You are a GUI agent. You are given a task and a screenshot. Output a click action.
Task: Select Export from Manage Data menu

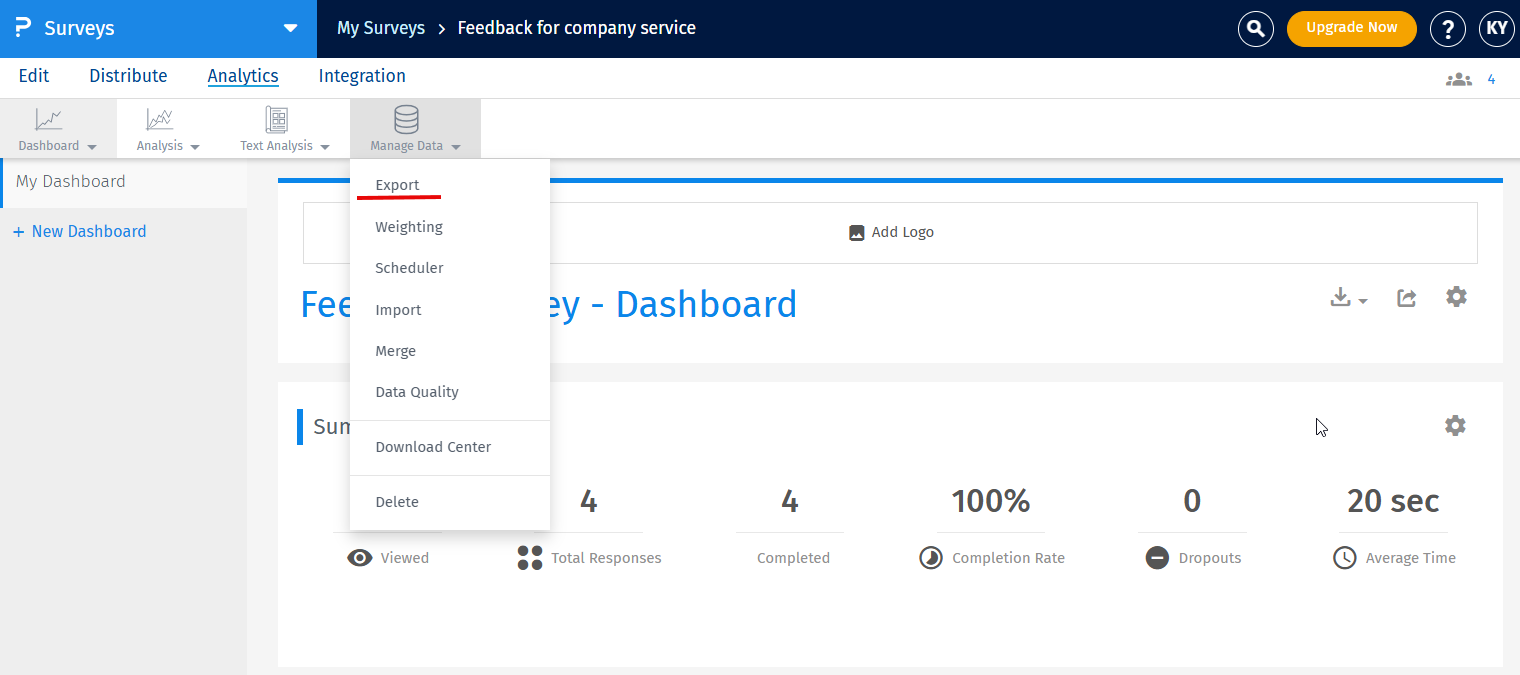397,185
